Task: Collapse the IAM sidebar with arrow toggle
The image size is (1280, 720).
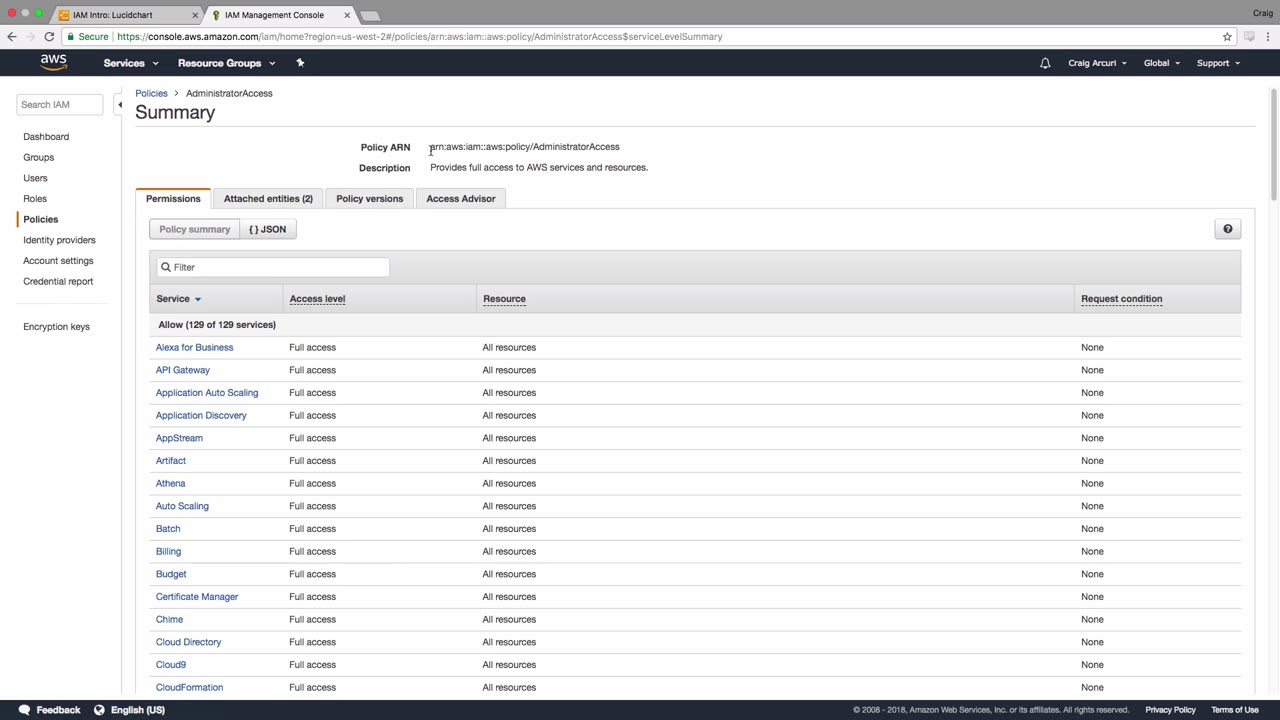Action: pyautogui.click(x=120, y=104)
